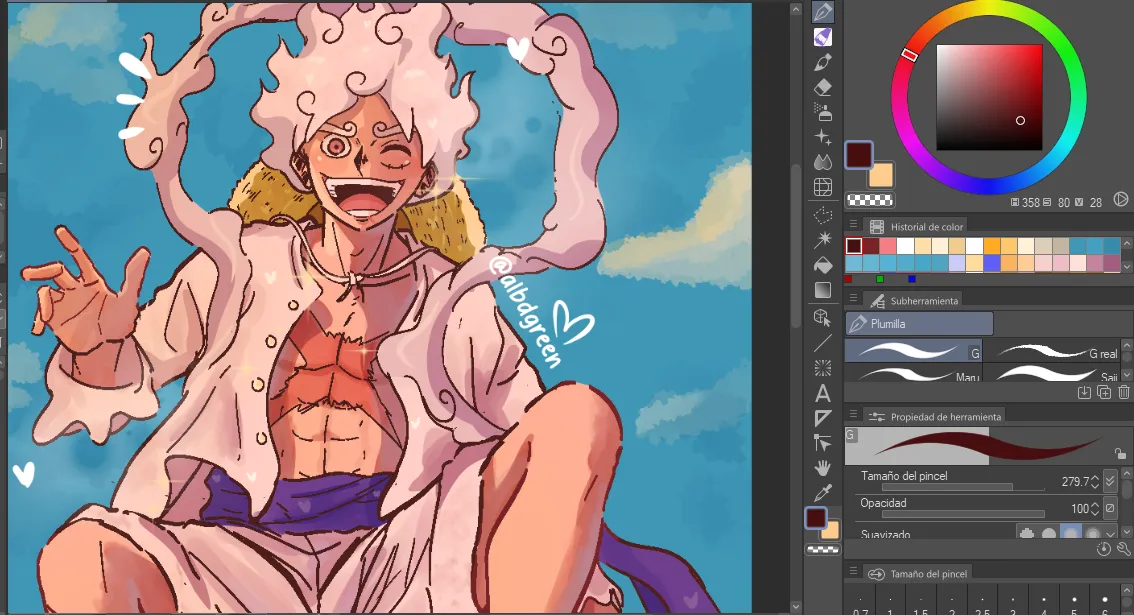Select the Pen tool in the toolbar
This screenshot has height=615, width=1134.
[x=822, y=12]
